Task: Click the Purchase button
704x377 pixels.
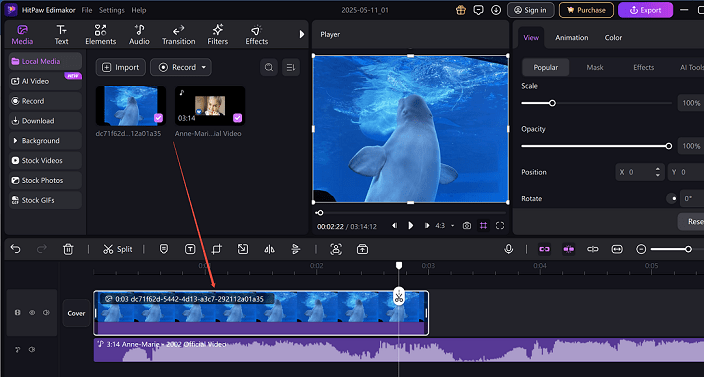Action: coord(586,10)
